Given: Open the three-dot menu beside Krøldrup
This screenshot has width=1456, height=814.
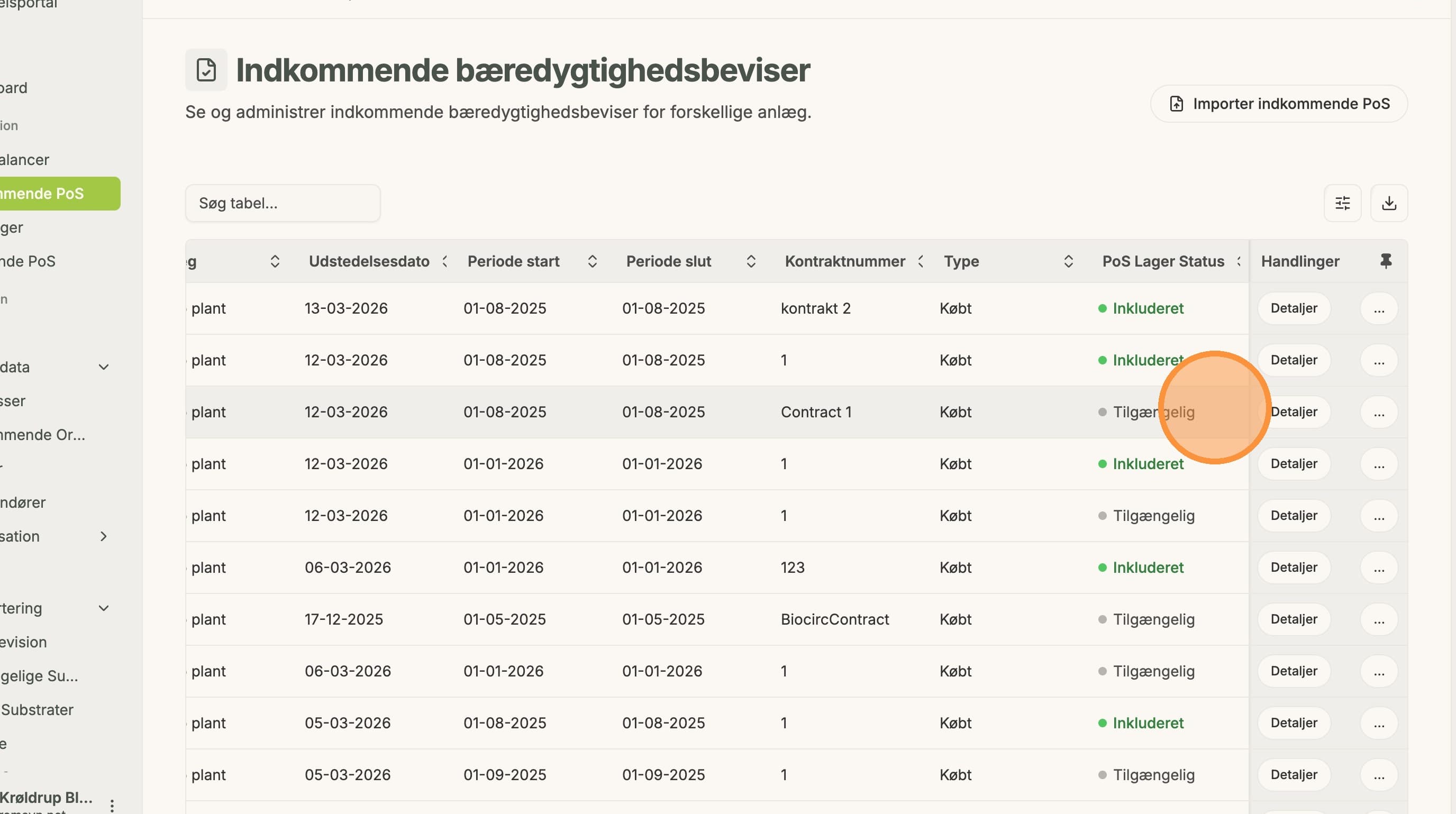Looking at the screenshot, I should 112,805.
